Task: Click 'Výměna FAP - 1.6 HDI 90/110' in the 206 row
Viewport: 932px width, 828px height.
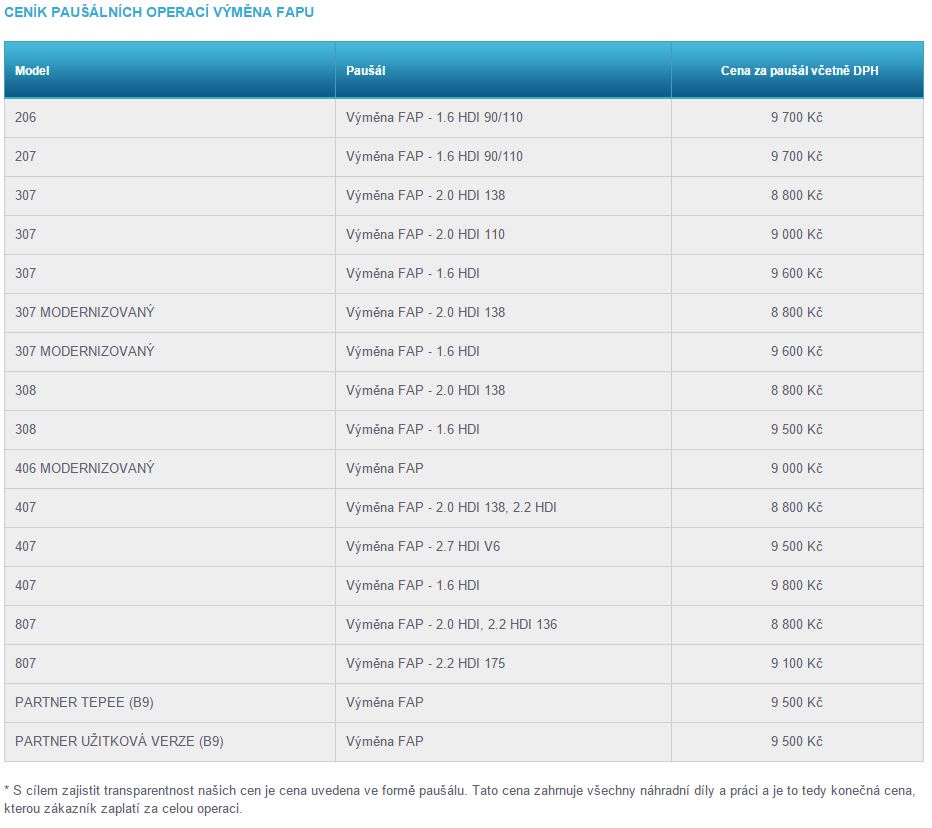Action: (434, 118)
